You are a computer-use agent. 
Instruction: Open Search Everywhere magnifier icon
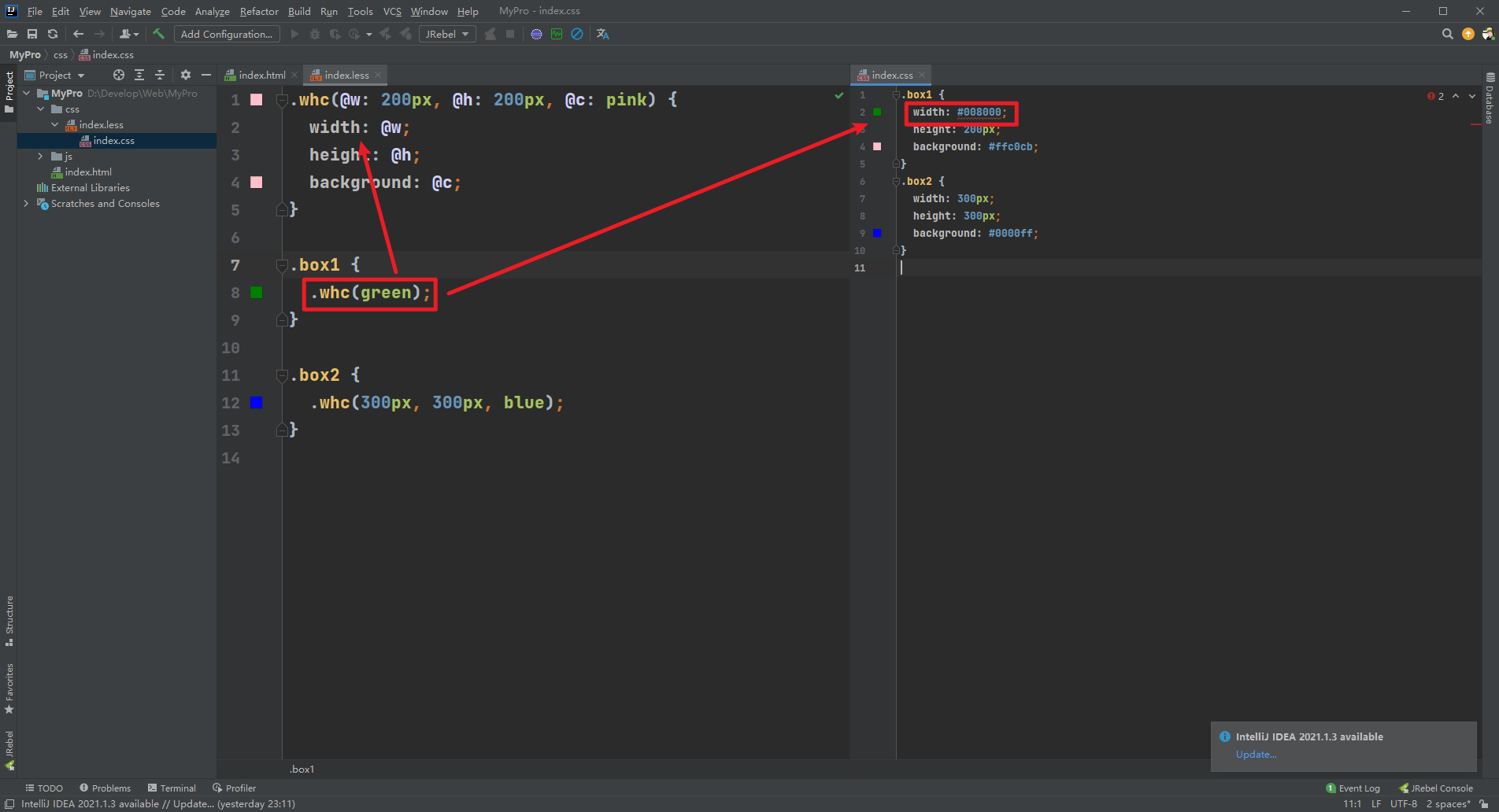tap(1447, 34)
